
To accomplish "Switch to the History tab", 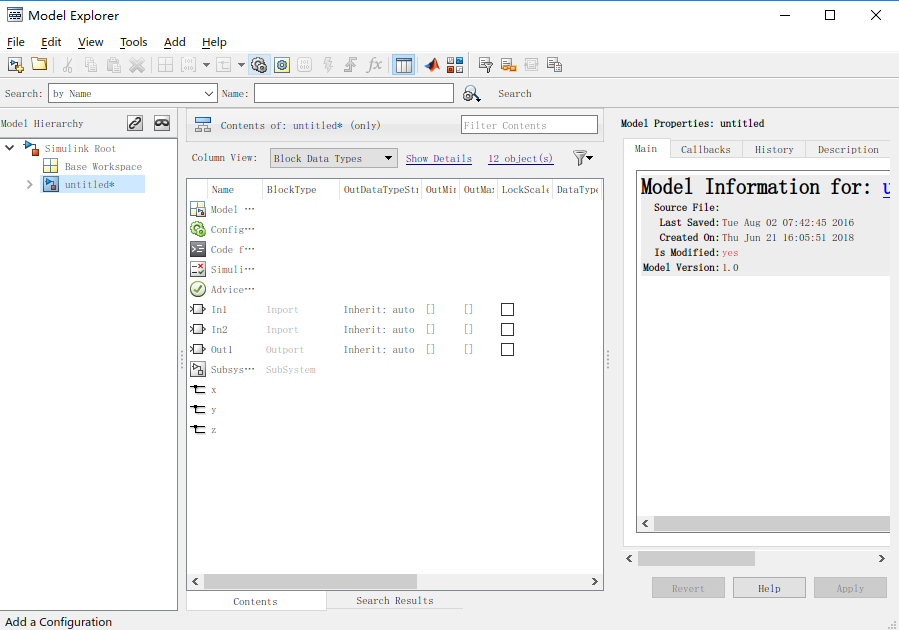I will (x=774, y=149).
